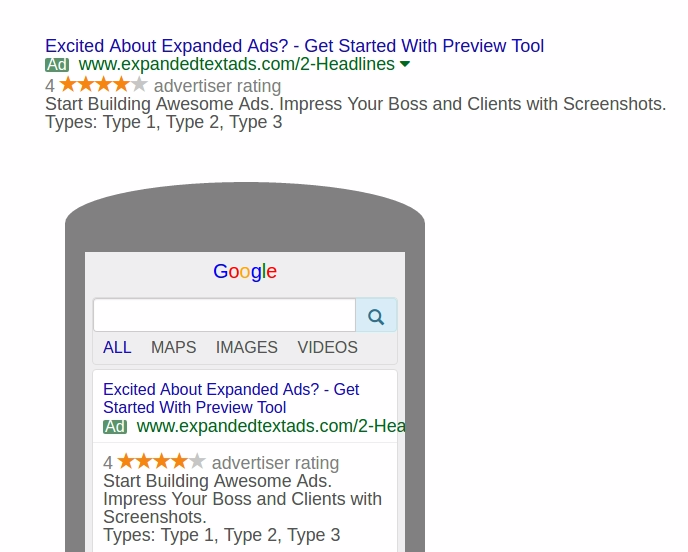Viewport: 688px width, 552px height.
Task: Click the green Ad badge in mobile preview
Action: point(115,427)
